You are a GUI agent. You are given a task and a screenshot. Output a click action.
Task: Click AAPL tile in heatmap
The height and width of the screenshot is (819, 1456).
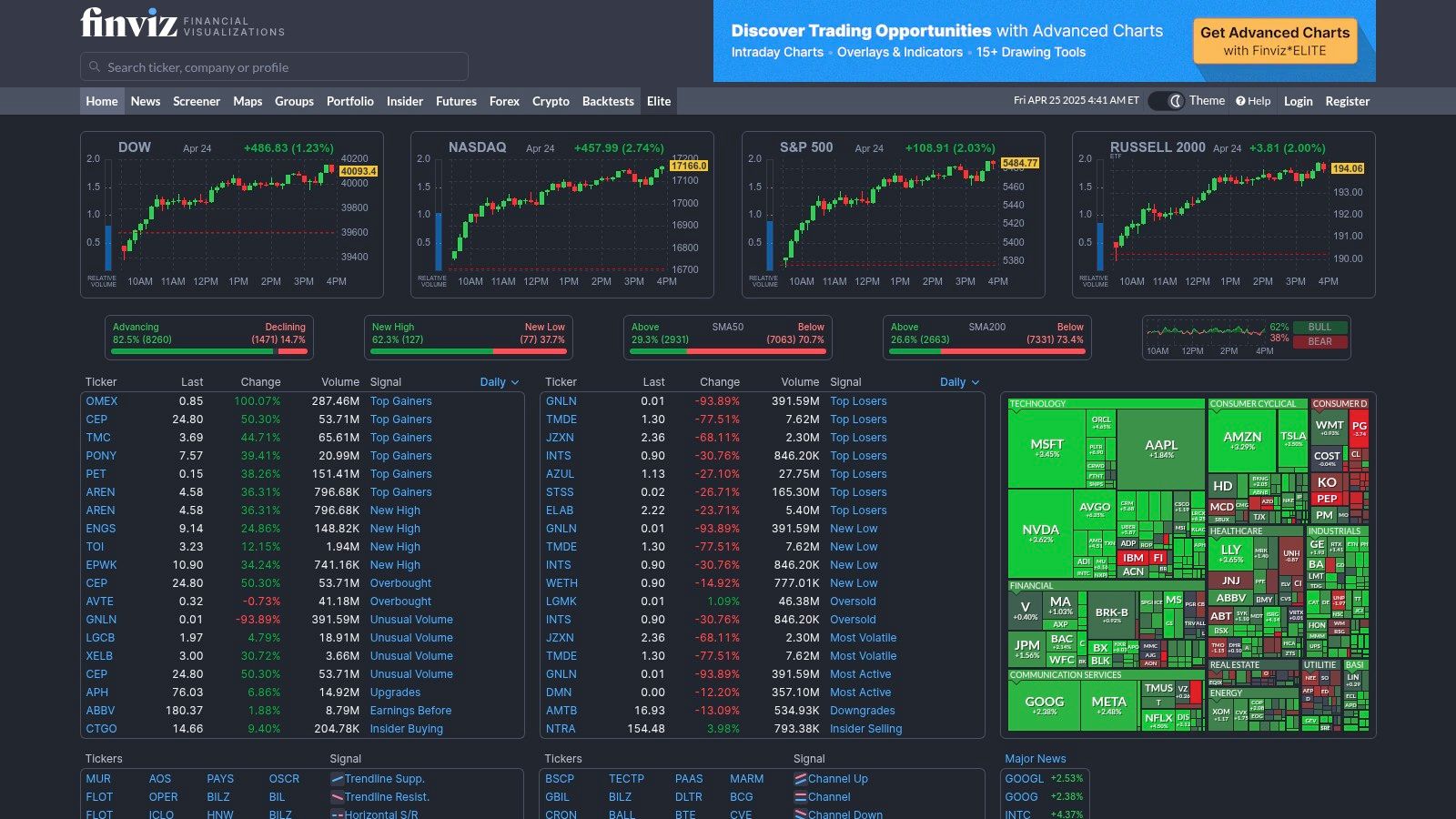pos(1161,448)
